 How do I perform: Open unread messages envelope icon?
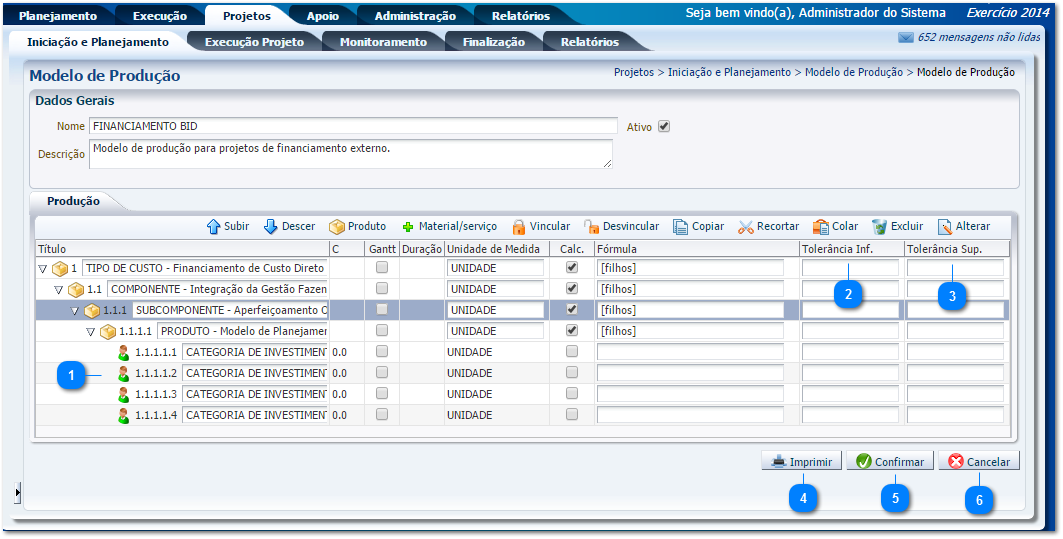coord(906,38)
